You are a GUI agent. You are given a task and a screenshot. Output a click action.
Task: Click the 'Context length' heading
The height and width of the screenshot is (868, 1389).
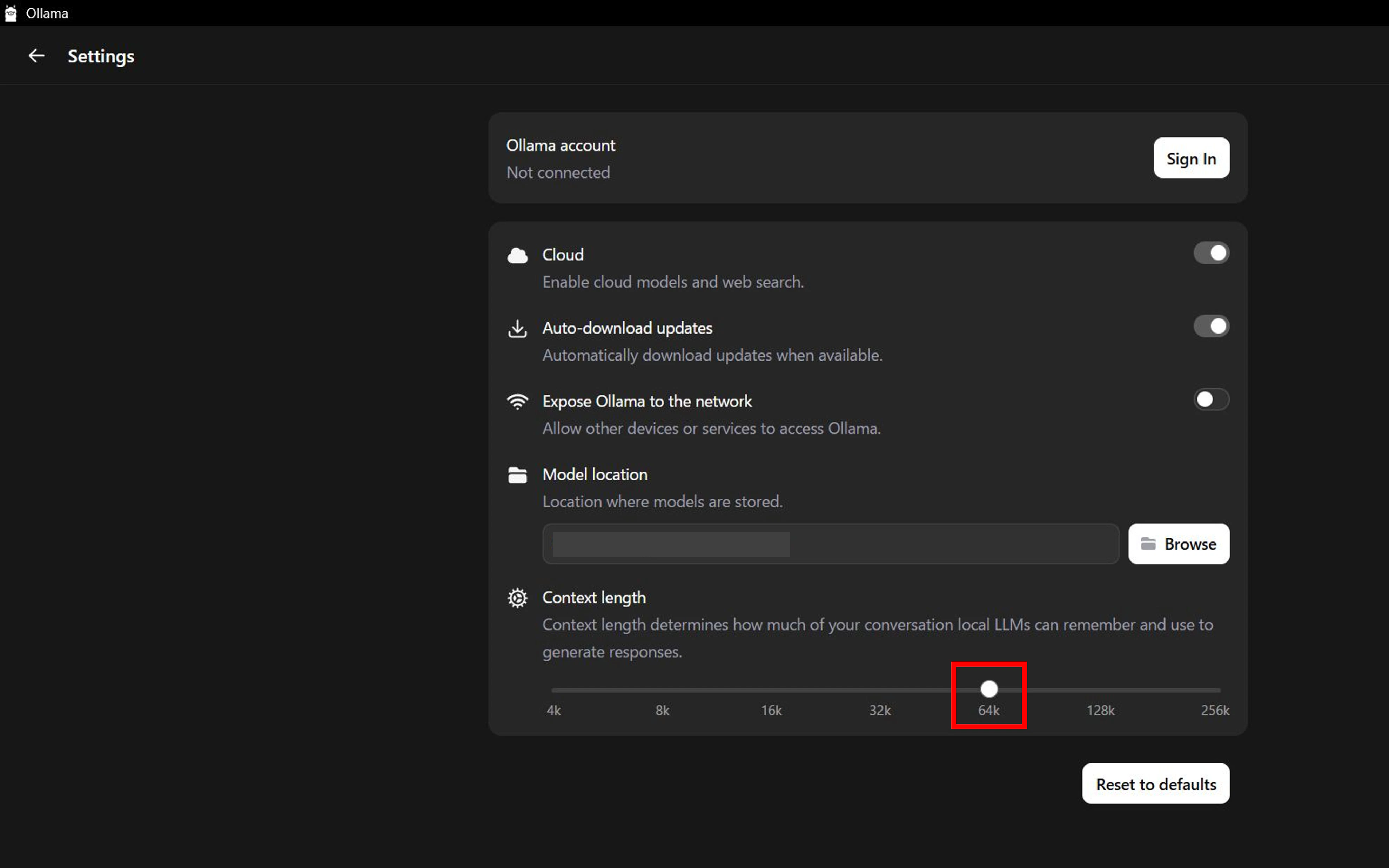pos(594,598)
